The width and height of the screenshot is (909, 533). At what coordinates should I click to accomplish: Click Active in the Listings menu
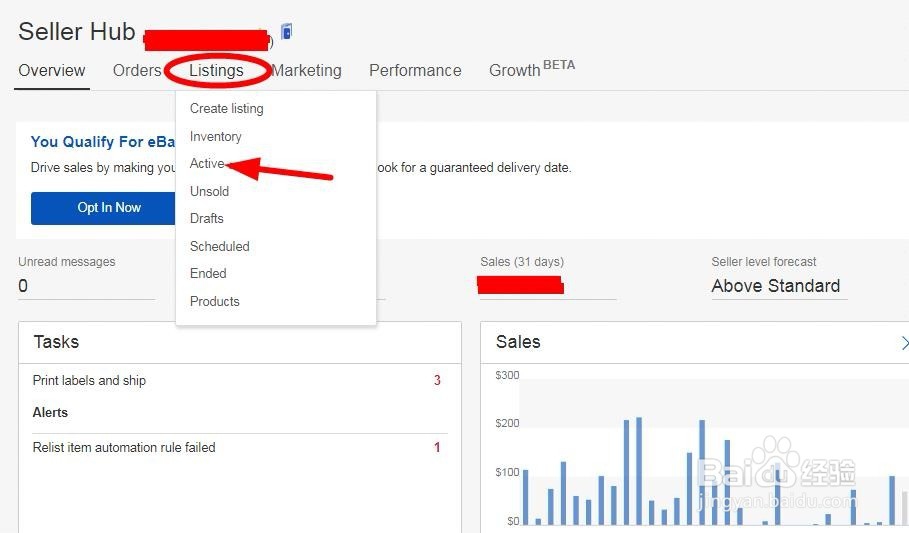coord(208,164)
